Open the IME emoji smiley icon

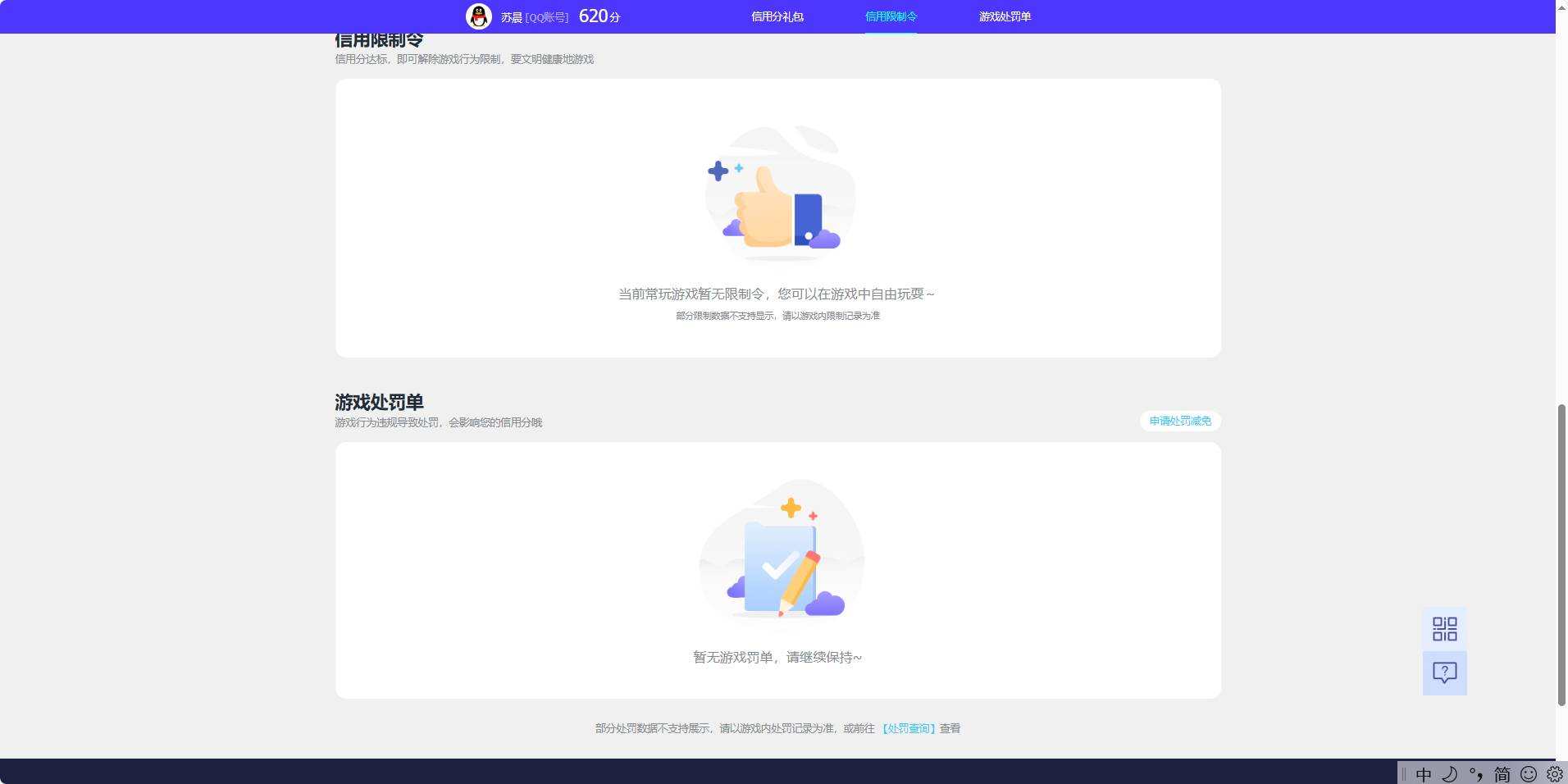(x=1529, y=773)
